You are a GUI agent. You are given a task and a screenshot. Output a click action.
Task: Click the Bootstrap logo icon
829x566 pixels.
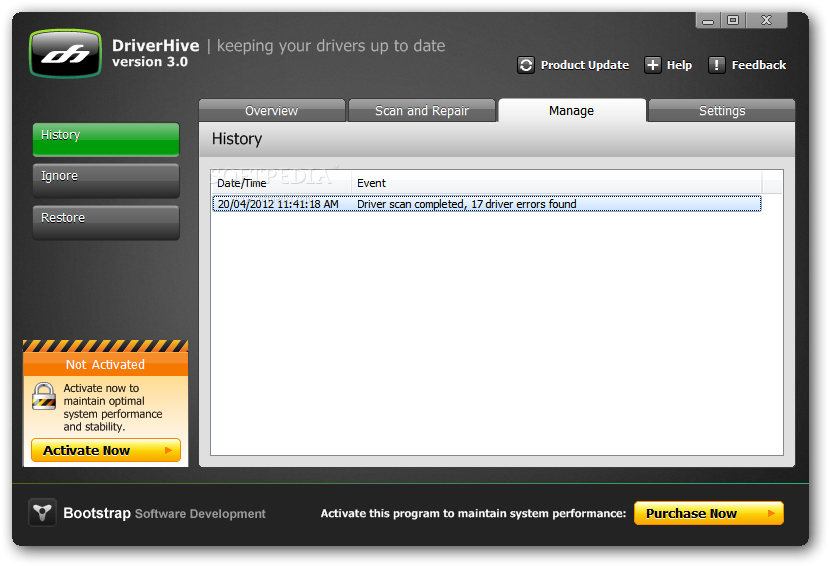click(42, 512)
